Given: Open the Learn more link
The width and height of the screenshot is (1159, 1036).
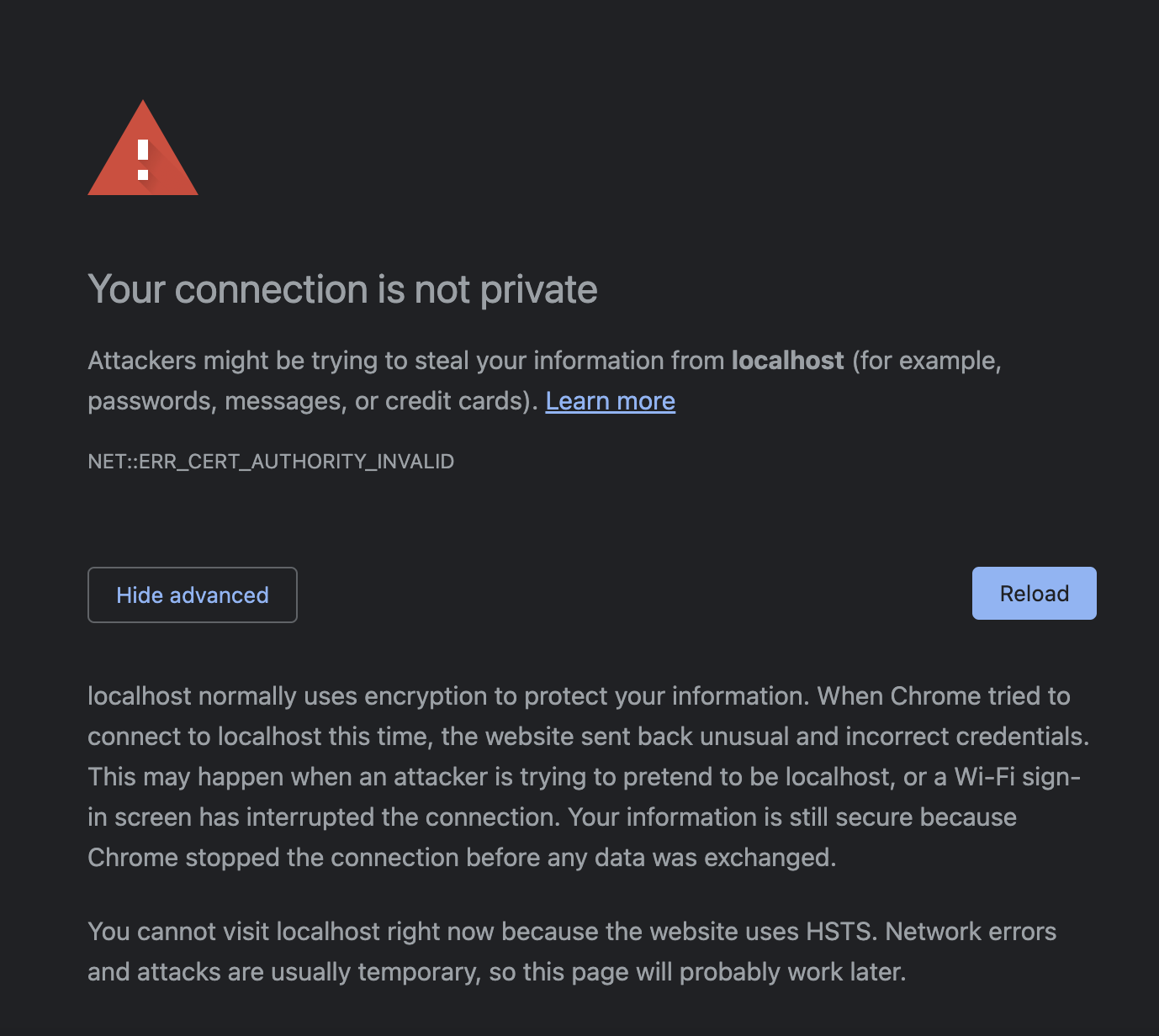Looking at the screenshot, I should 611,401.
